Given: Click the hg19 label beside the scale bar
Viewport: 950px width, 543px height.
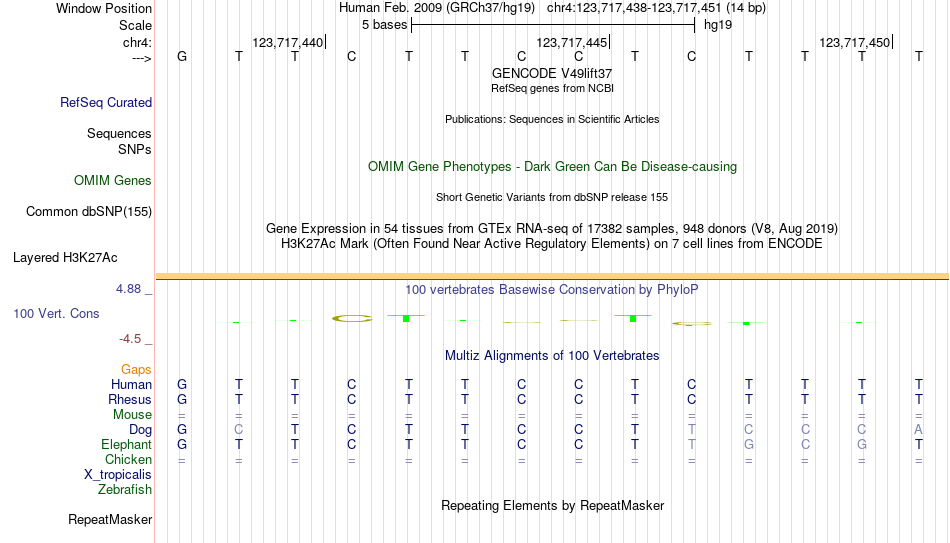Looking at the screenshot, I should point(718,25).
